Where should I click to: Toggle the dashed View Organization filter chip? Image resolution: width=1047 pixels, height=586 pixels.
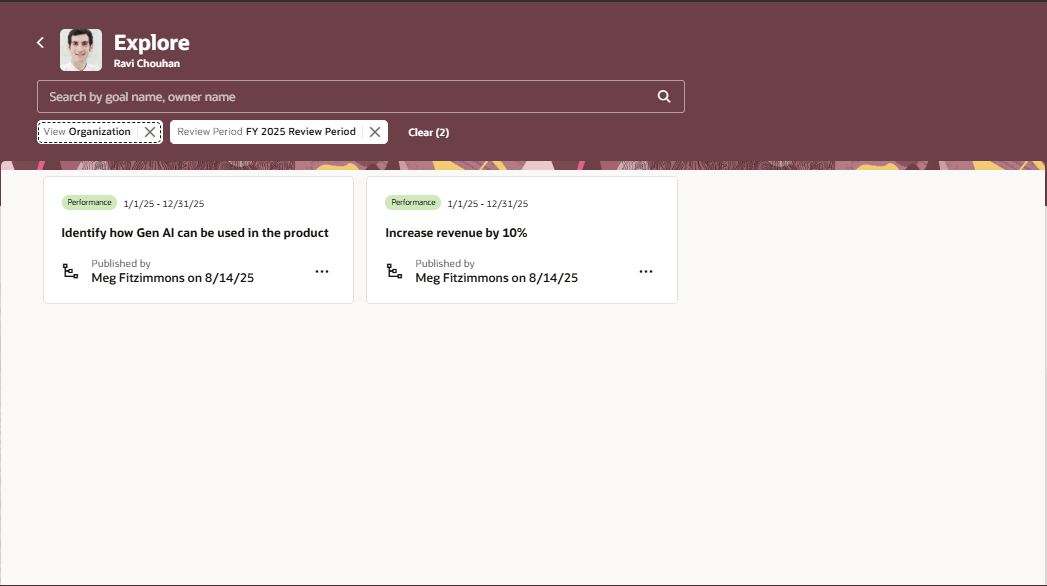[90, 131]
